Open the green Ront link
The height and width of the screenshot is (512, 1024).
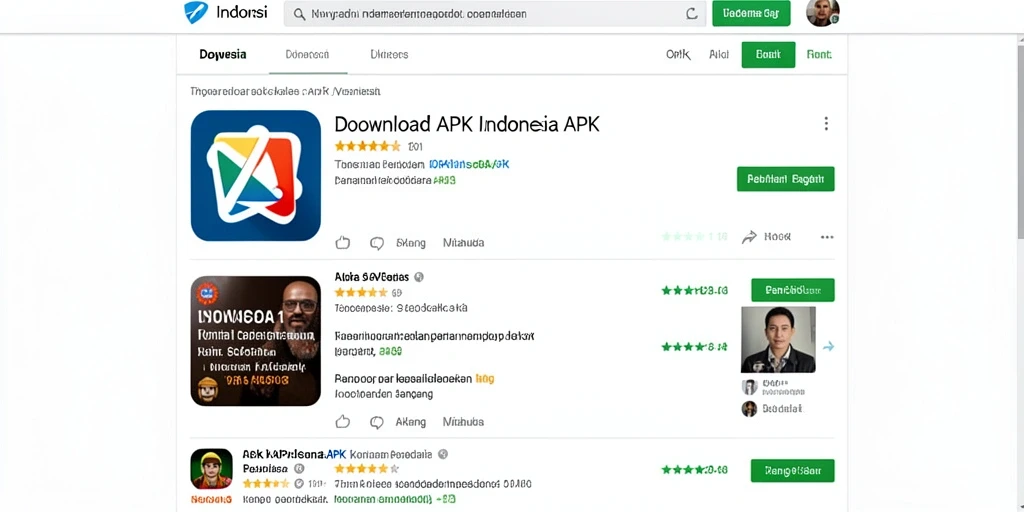coord(819,55)
